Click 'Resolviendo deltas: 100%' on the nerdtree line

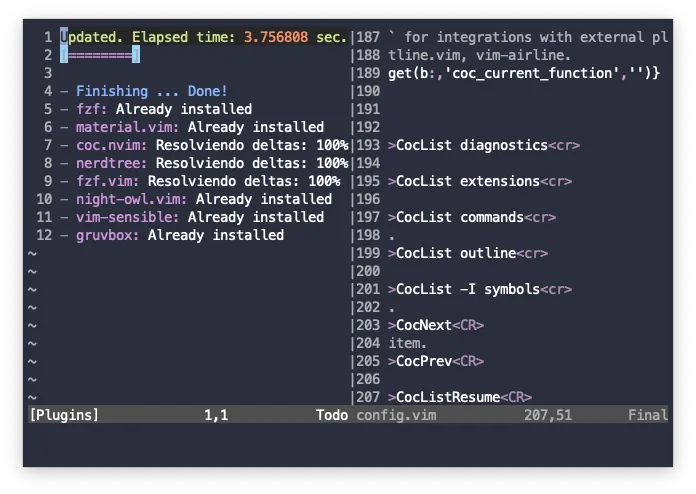tap(252, 163)
